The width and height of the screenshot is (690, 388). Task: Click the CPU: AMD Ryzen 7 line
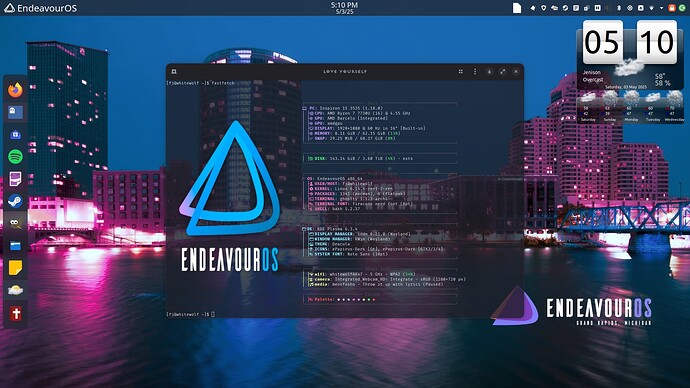[x=360, y=113]
